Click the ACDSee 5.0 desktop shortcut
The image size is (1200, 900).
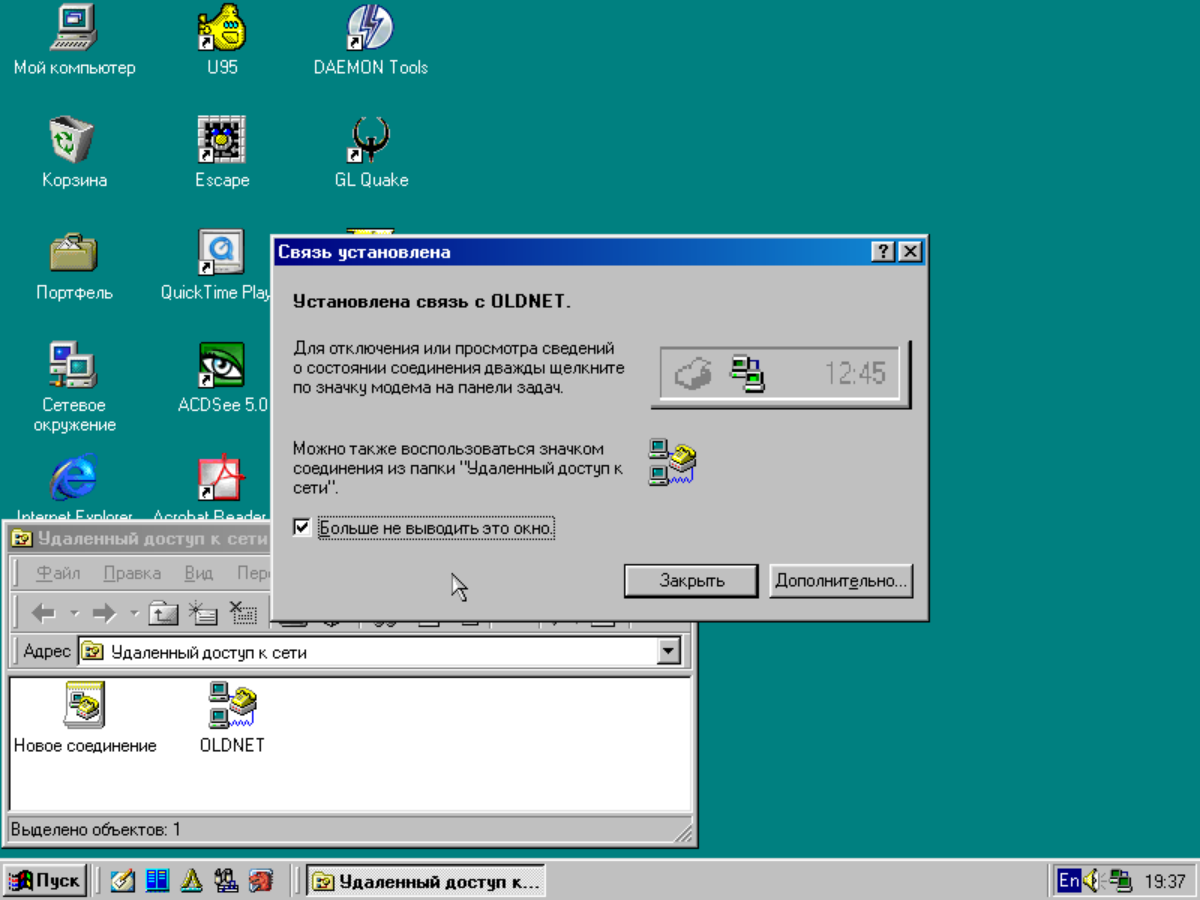pos(222,366)
